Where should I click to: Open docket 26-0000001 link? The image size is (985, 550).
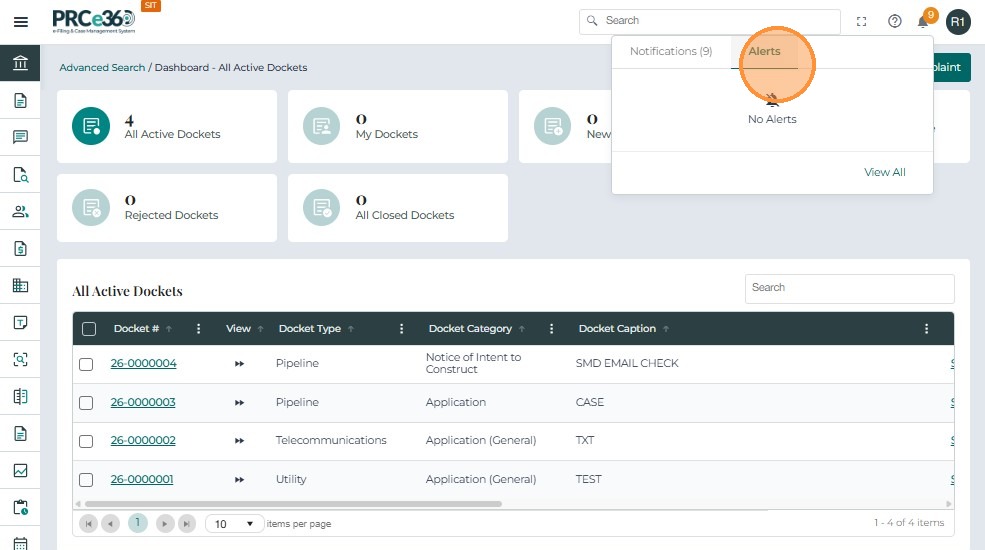click(142, 480)
